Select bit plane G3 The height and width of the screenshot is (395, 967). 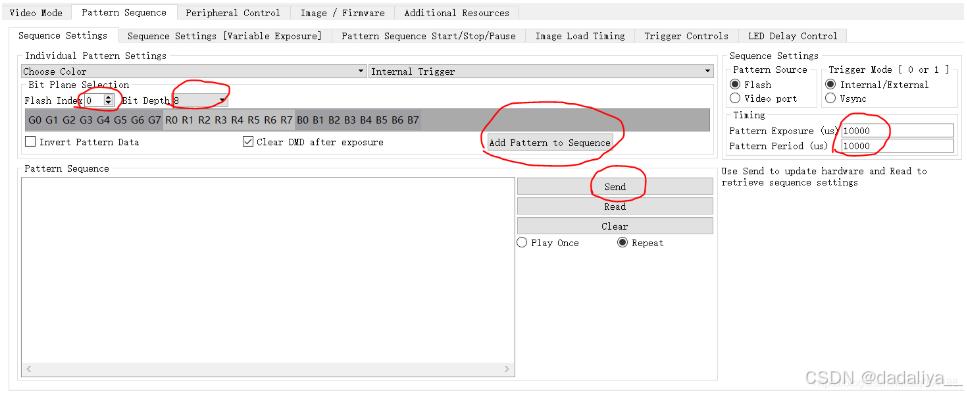coord(86,120)
